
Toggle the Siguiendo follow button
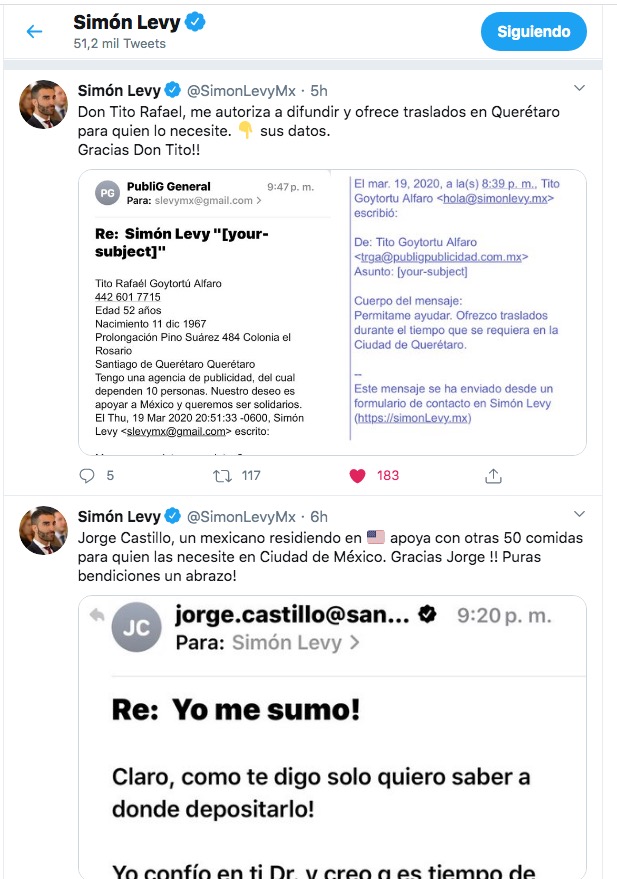coord(533,32)
